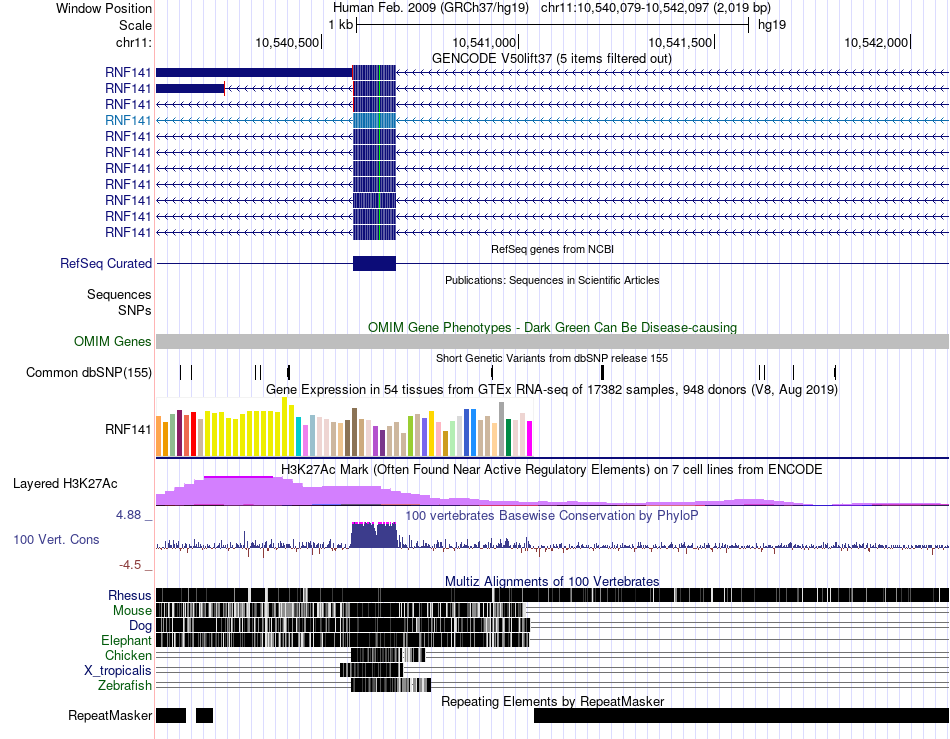Click the 'chr11:' ruler label

(x=133, y=42)
